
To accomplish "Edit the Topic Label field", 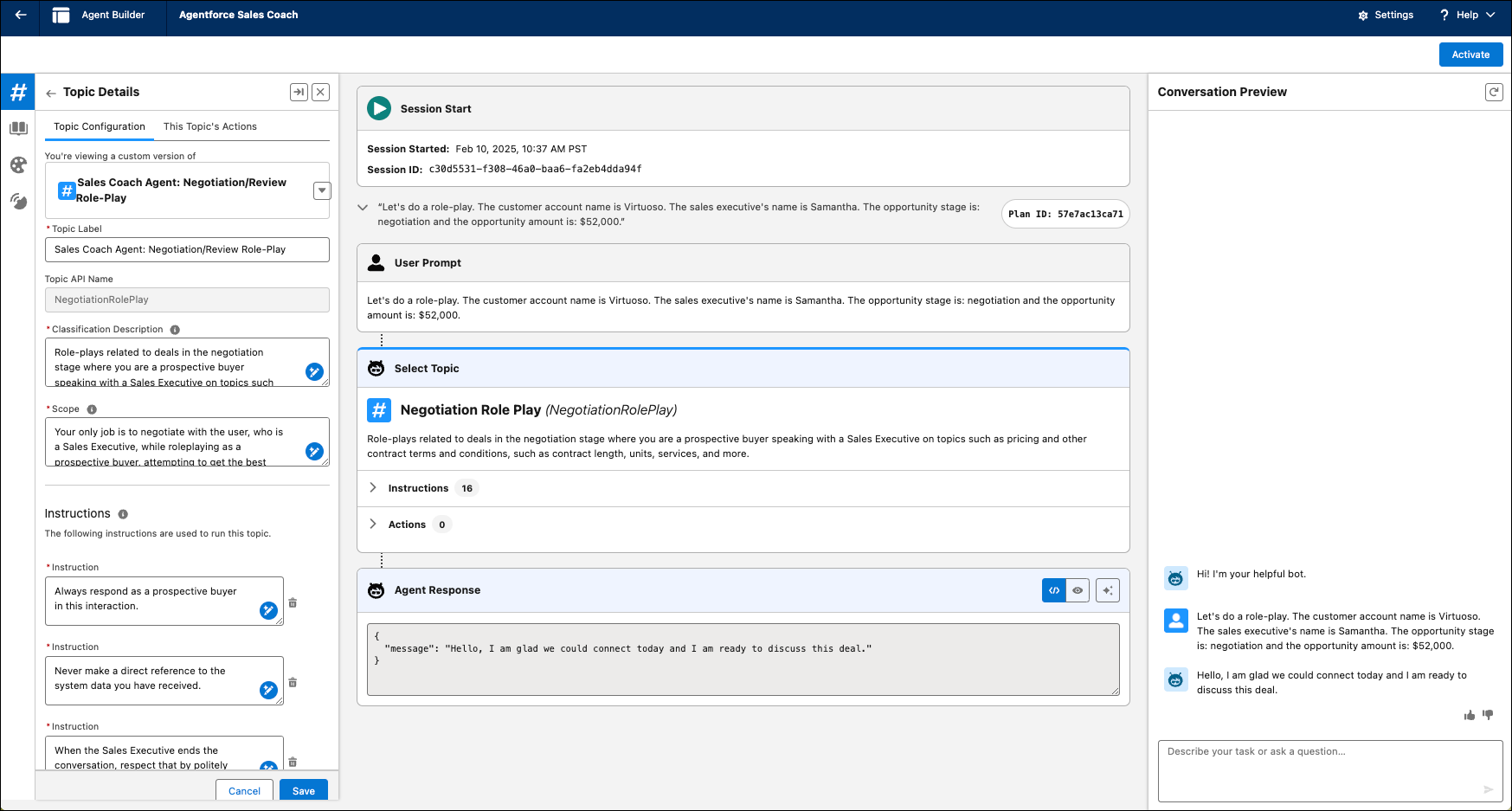I will point(187,249).
